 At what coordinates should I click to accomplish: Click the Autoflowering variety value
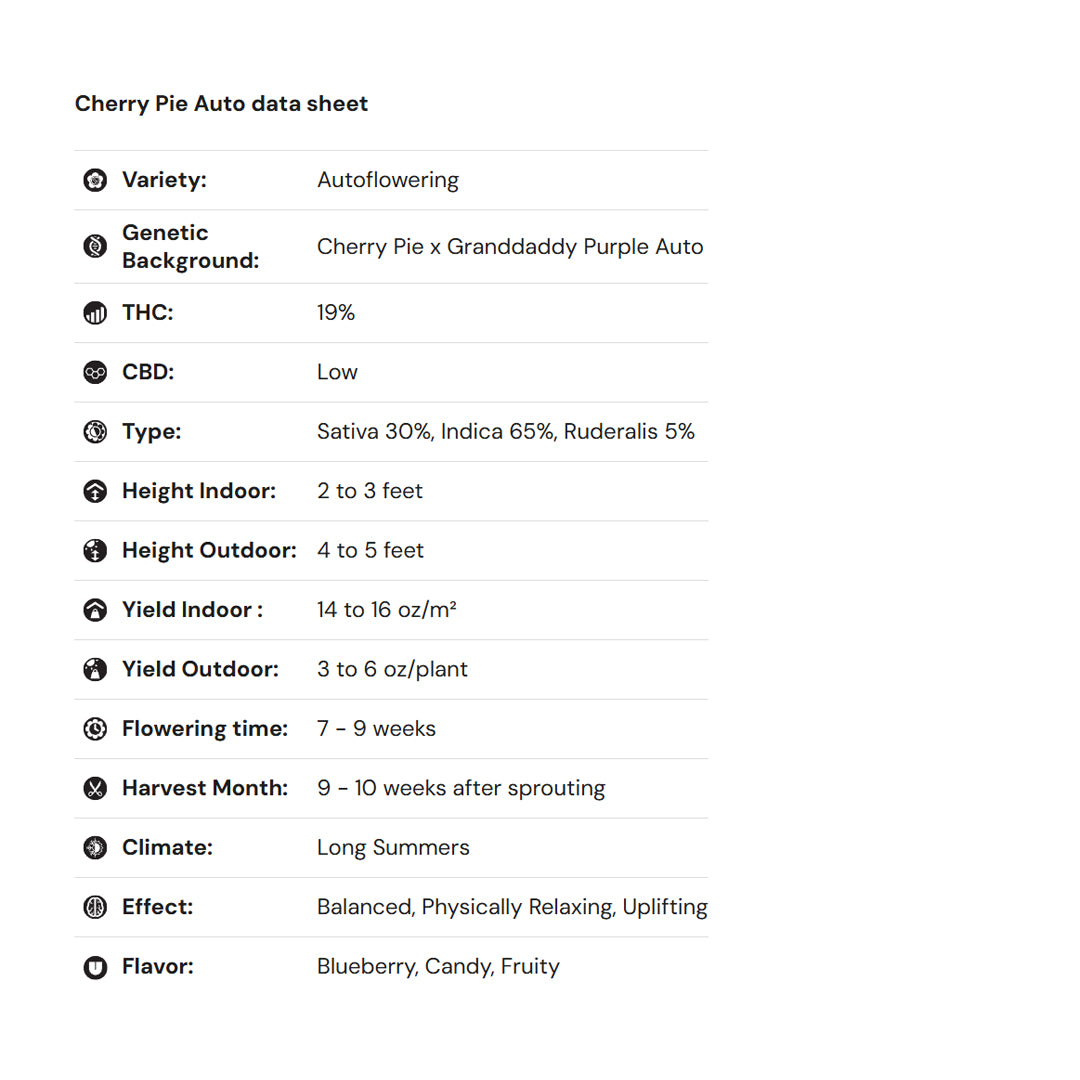[x=388, y=180]
